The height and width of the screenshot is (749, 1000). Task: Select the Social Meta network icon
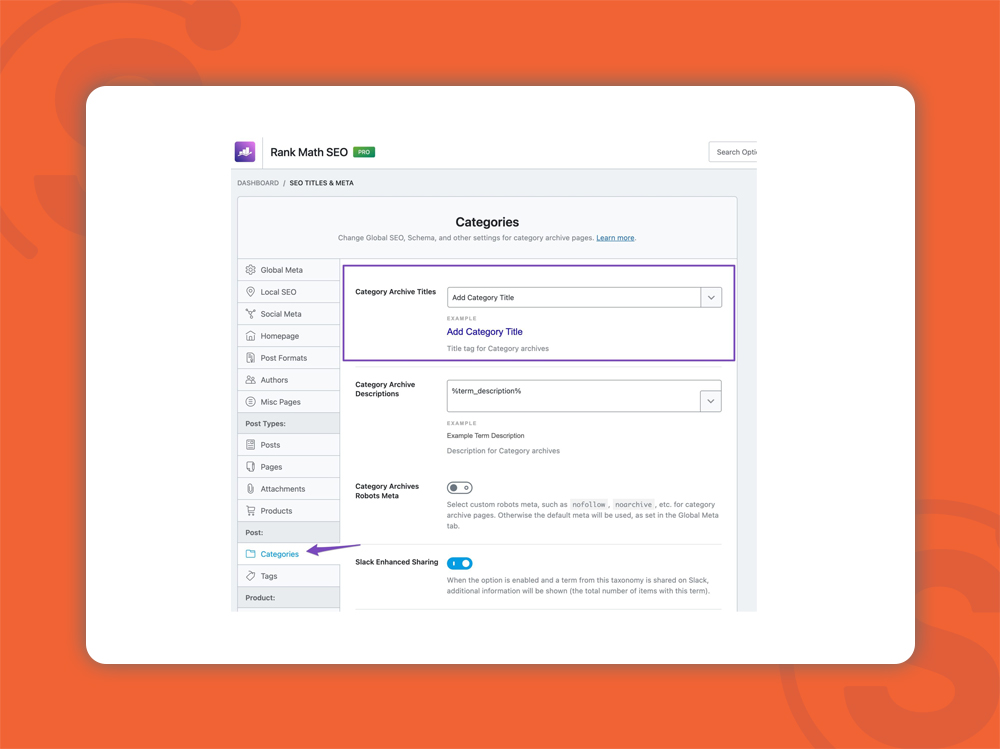[251, 314]
